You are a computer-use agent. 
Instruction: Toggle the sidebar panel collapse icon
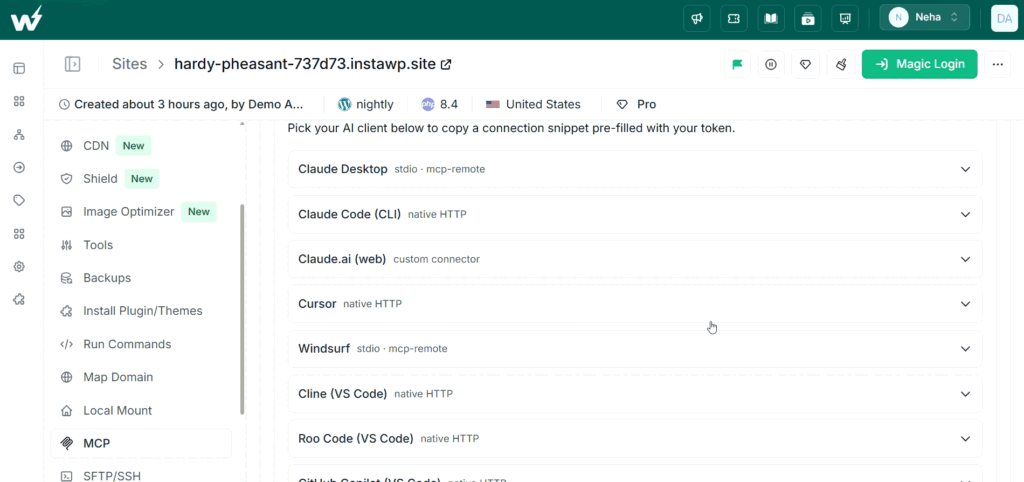pos(72,64)
